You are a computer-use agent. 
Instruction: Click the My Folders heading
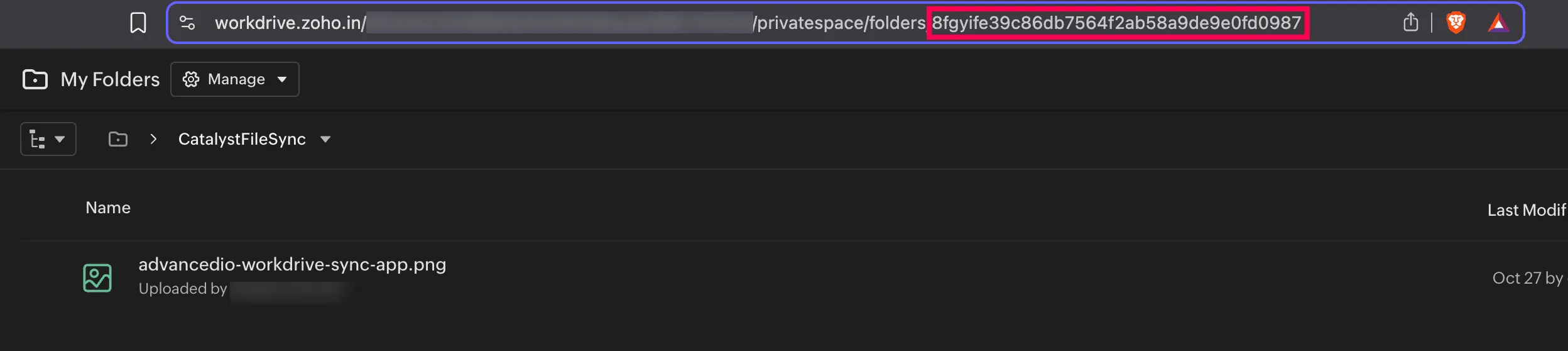[x=110, y=79]
